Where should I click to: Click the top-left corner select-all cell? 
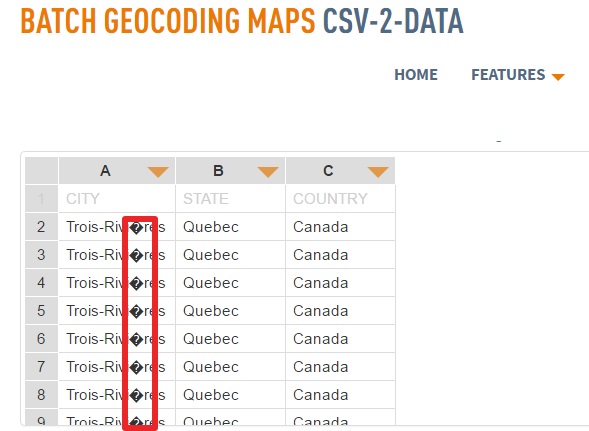tap(41, 171)
